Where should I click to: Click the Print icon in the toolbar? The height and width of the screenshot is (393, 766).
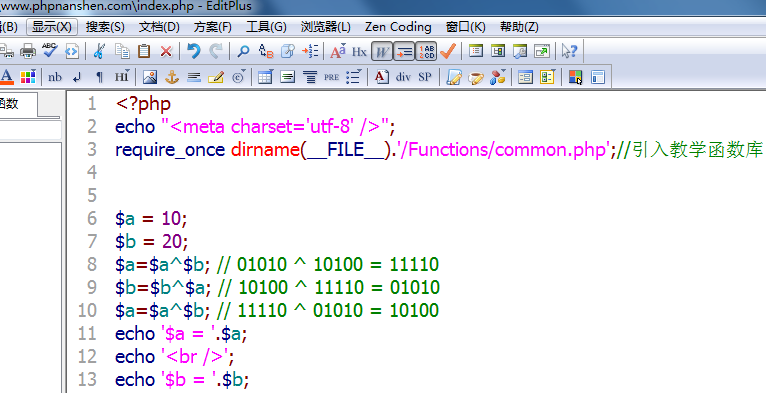click(28, 51)
